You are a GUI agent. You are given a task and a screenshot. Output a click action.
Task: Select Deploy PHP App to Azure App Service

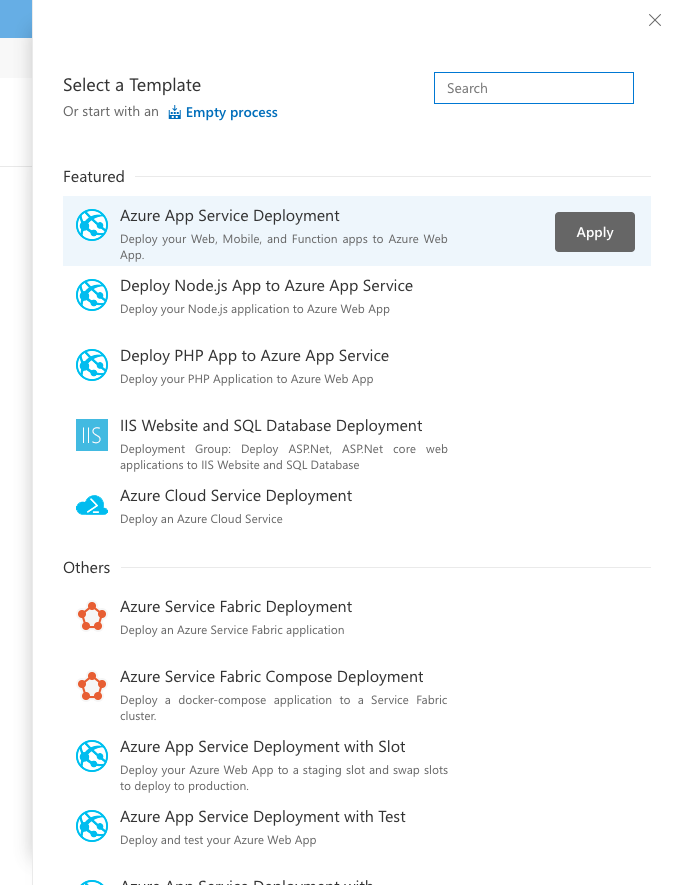pyautogui.click(x=255, y=356)
